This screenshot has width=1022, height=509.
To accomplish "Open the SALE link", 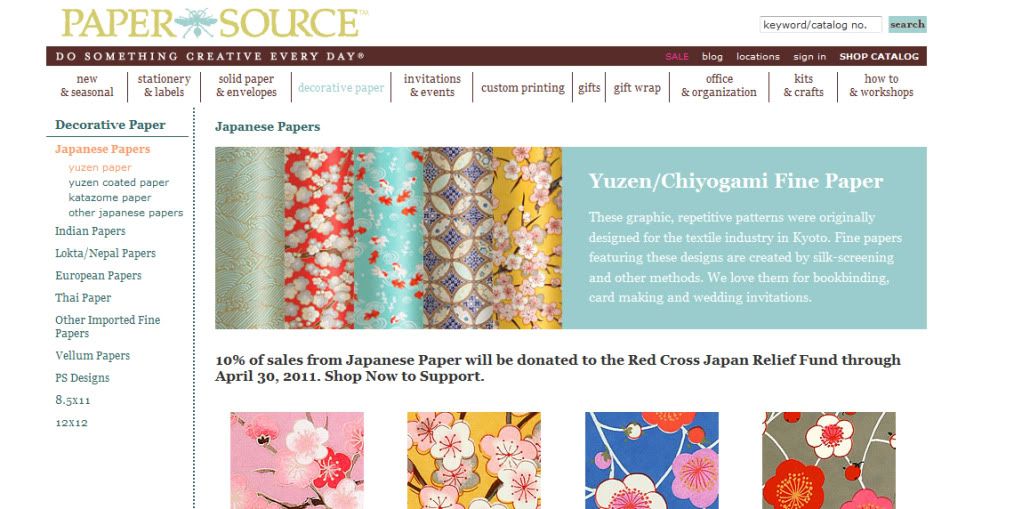I will (x=677, y=57).
